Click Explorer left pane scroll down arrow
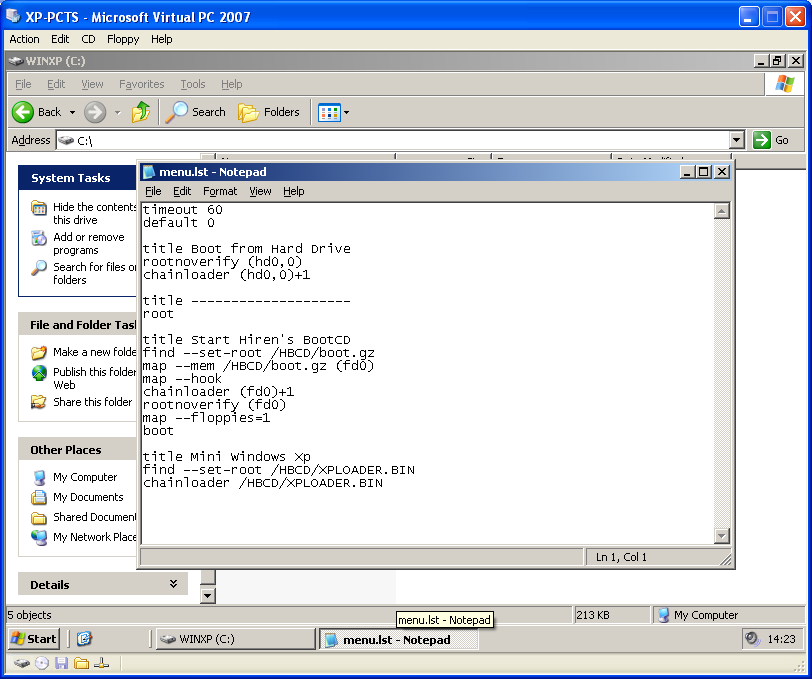812x679 pixels. pos(208,596)
